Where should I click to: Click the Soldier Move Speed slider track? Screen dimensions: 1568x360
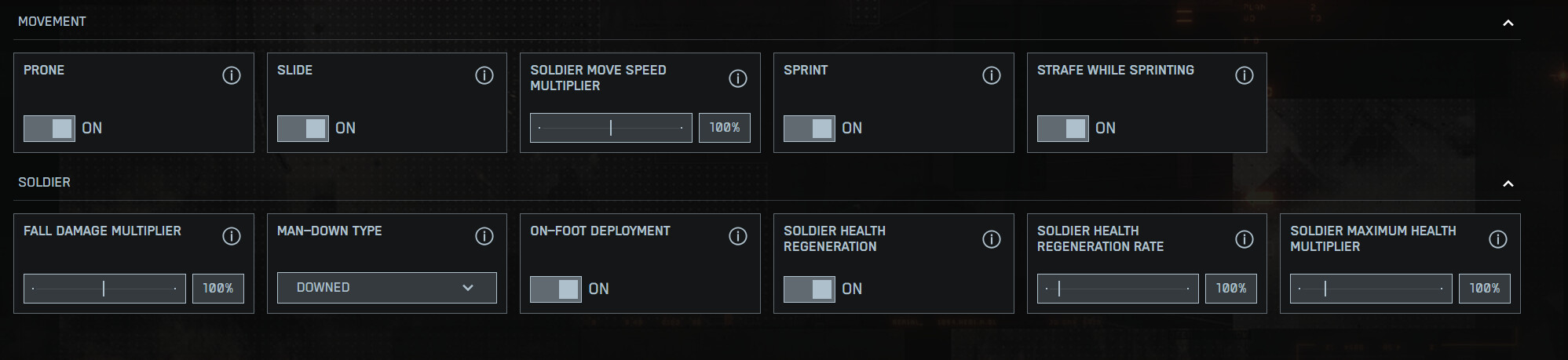(611, 128)
